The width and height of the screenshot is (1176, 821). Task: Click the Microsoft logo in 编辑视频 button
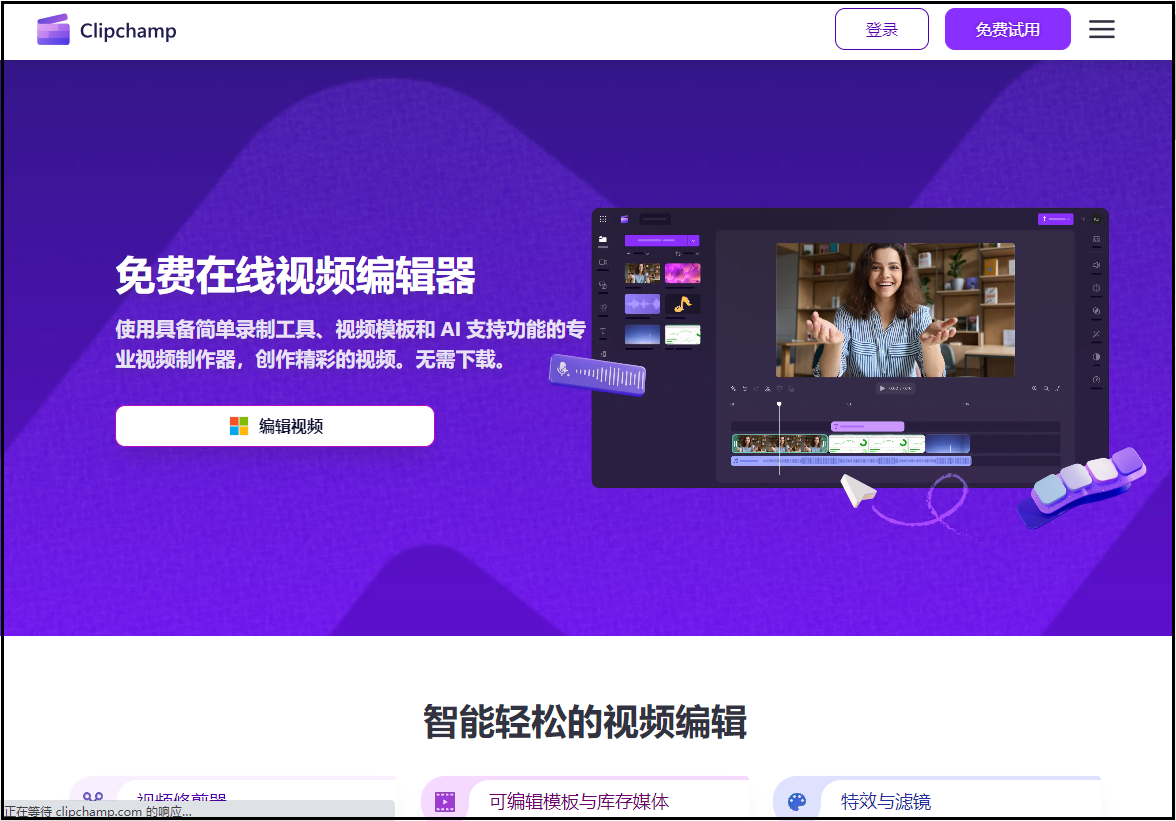238,426
